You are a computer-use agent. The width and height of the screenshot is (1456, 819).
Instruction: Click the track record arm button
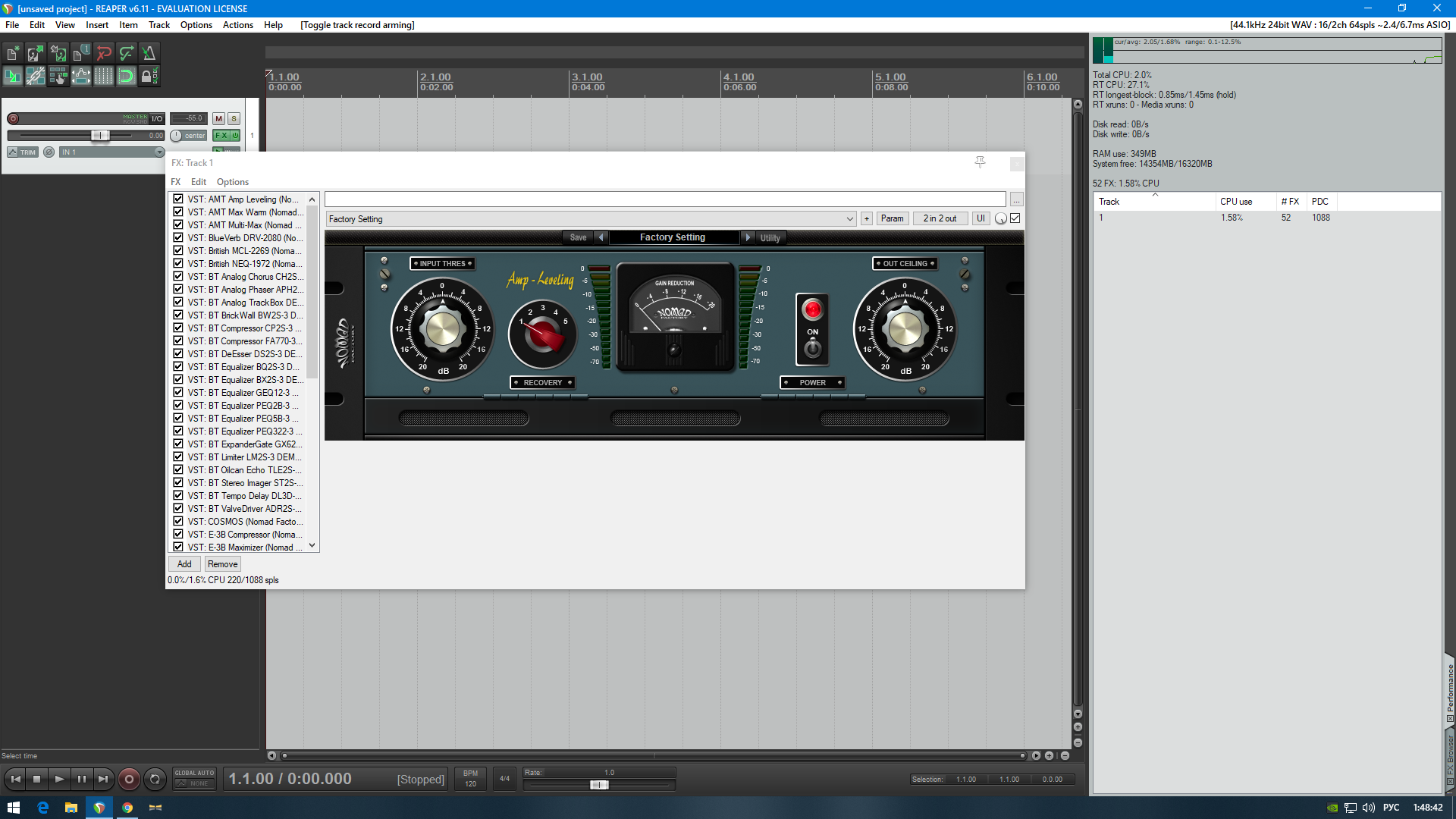[13, 118]
